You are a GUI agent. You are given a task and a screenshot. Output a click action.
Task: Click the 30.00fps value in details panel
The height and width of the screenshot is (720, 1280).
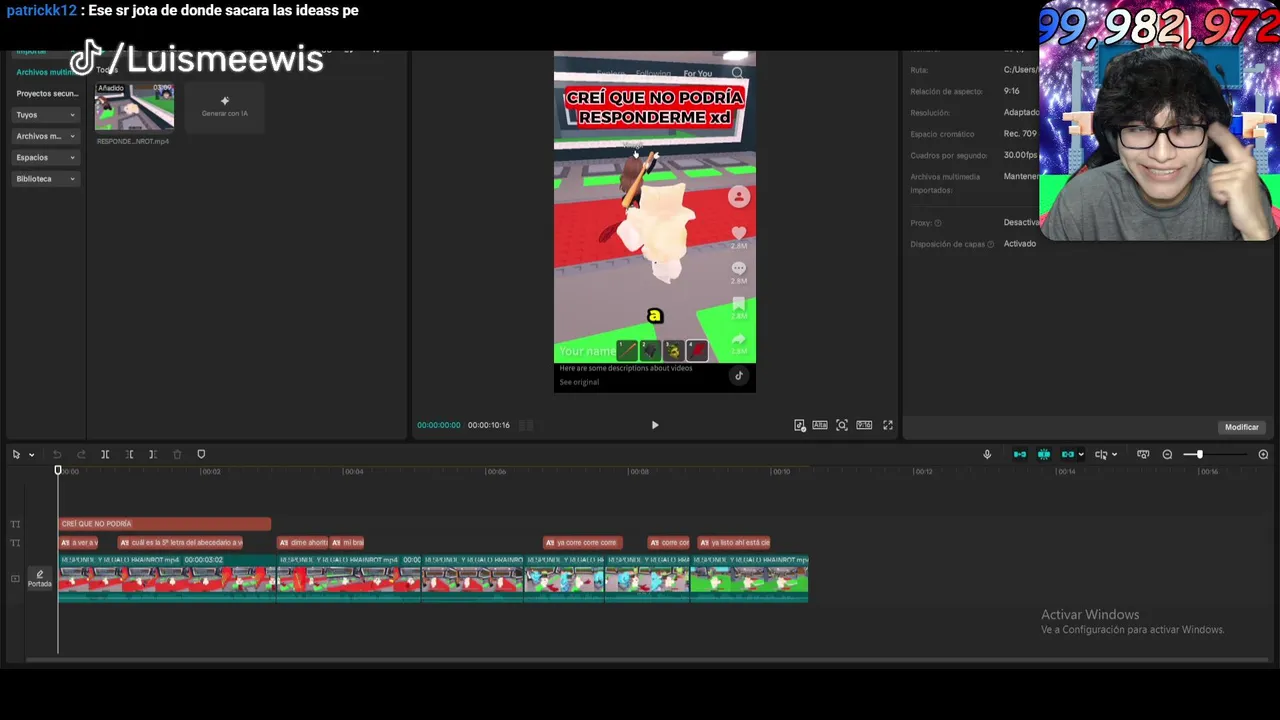pyautogui.click(x=1021, y=155)
